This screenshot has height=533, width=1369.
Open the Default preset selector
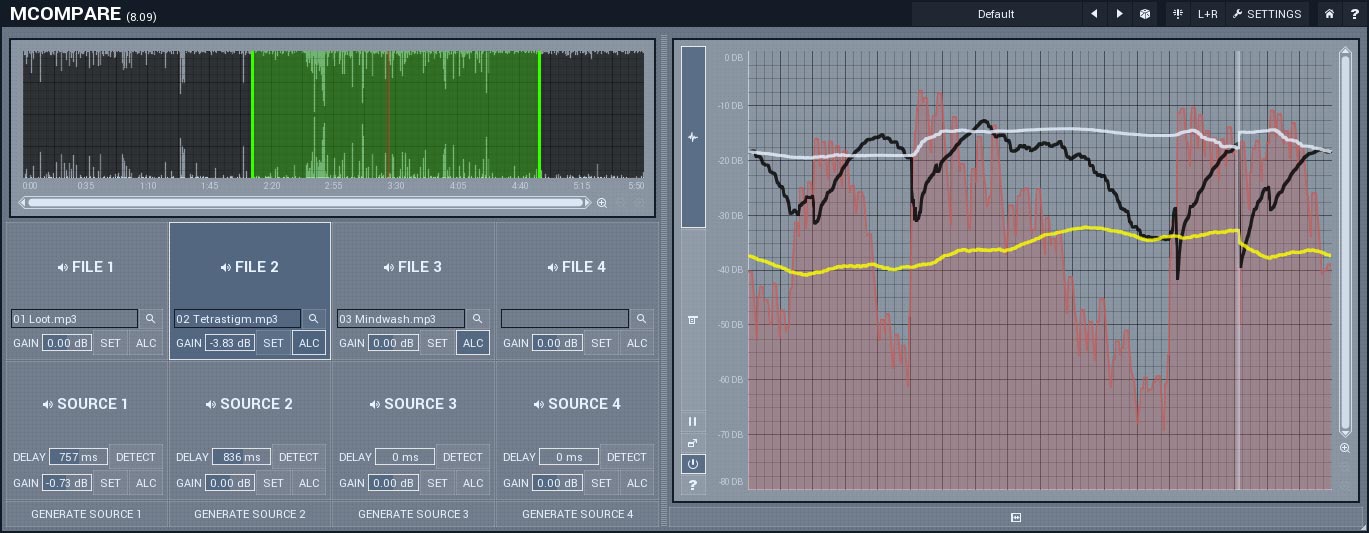(996, 14)
